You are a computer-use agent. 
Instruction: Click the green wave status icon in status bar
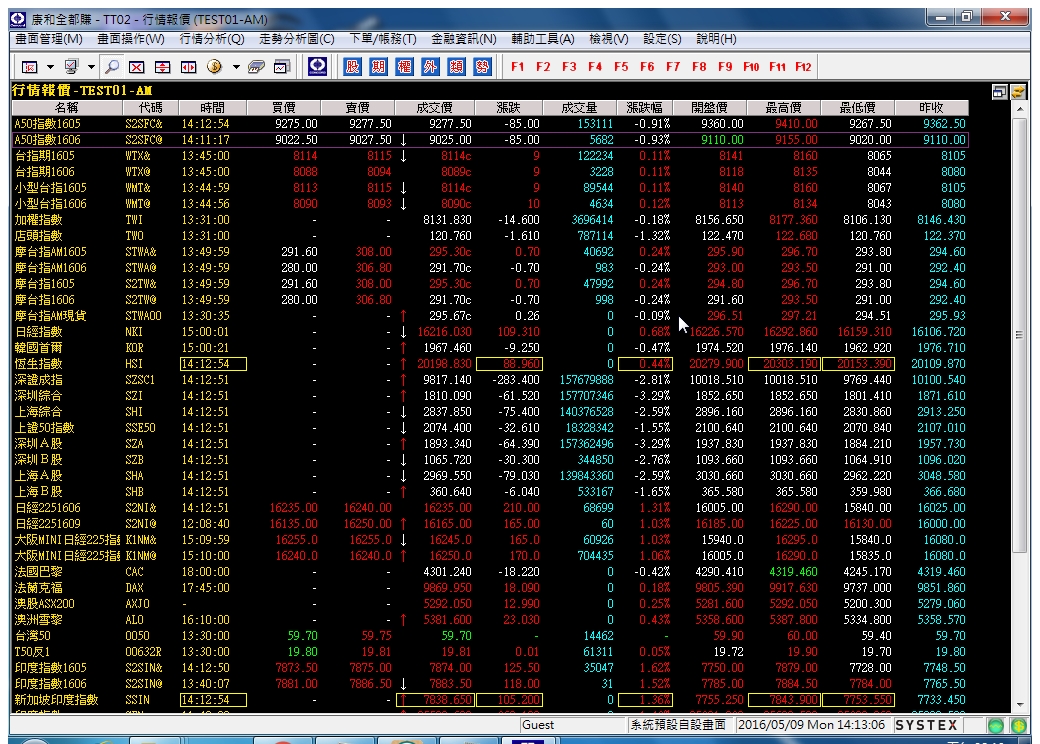tap(995, 725)
